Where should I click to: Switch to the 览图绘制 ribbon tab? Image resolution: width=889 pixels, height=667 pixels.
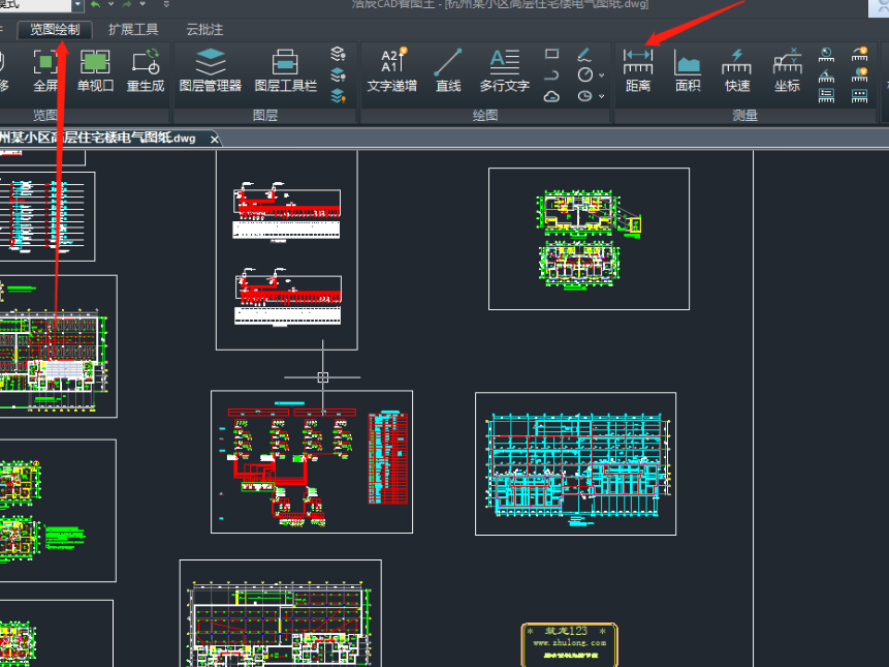click(x=55, y=29)
